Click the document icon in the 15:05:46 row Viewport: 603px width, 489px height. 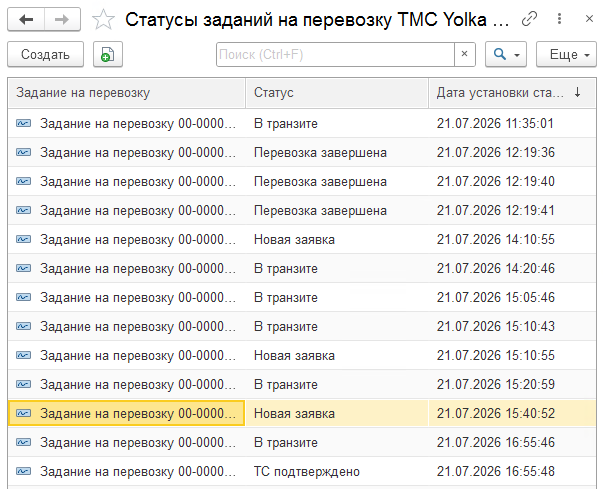23,297
